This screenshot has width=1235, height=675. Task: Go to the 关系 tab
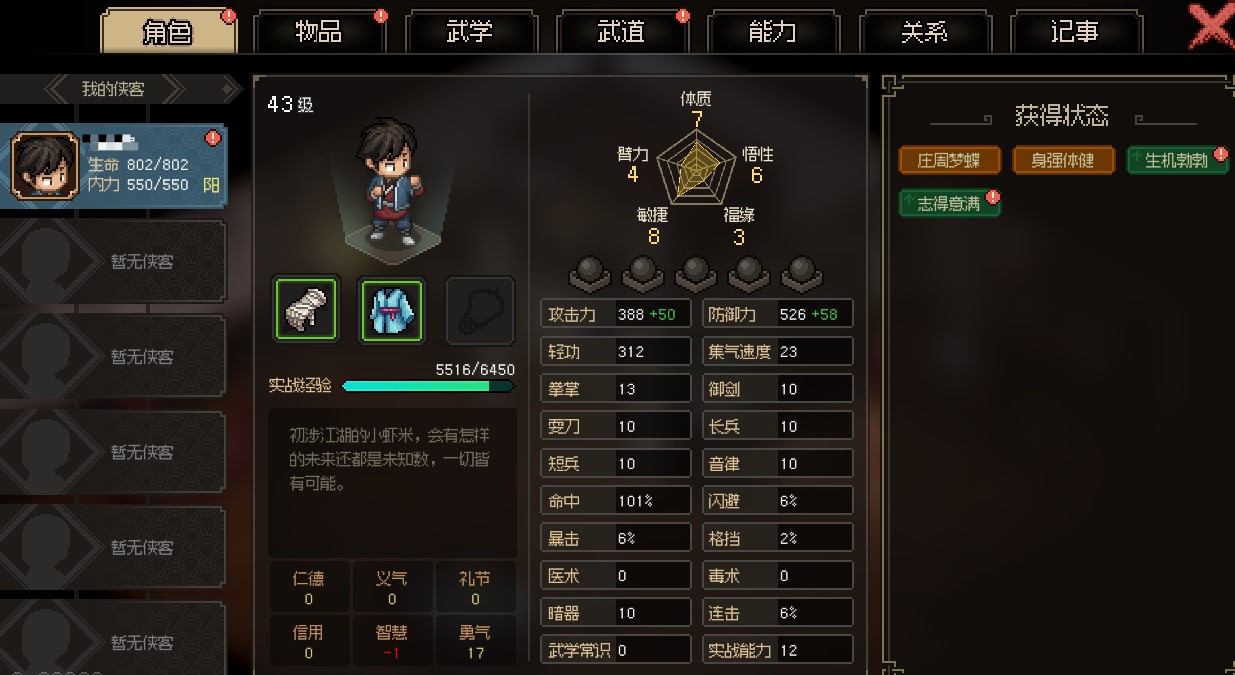click(924, 32)
